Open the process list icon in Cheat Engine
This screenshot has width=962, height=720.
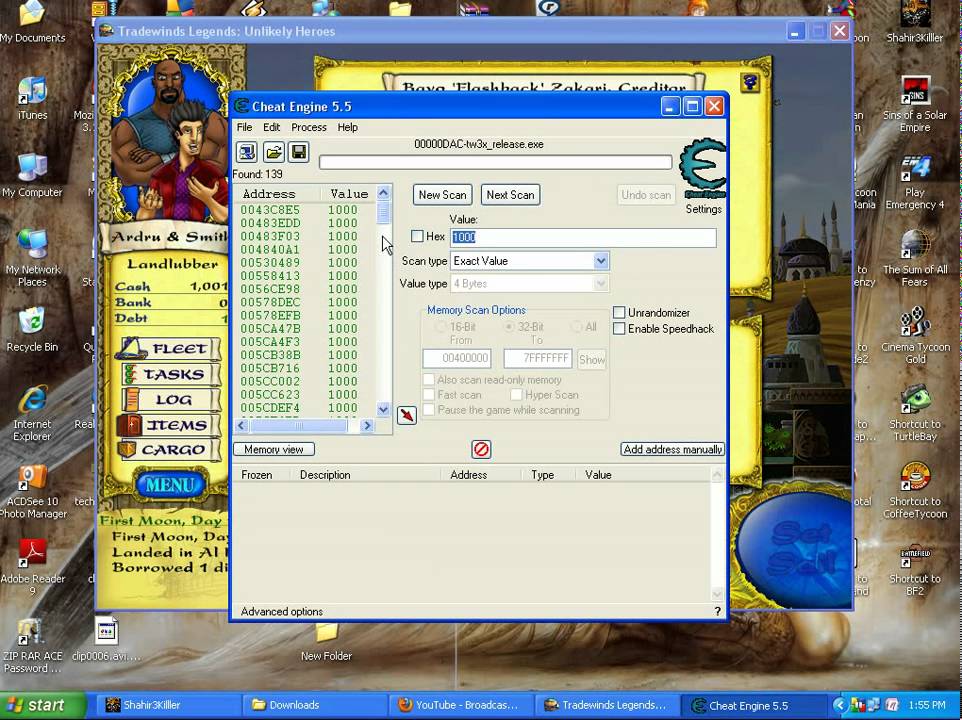click(x=247, y=151)
